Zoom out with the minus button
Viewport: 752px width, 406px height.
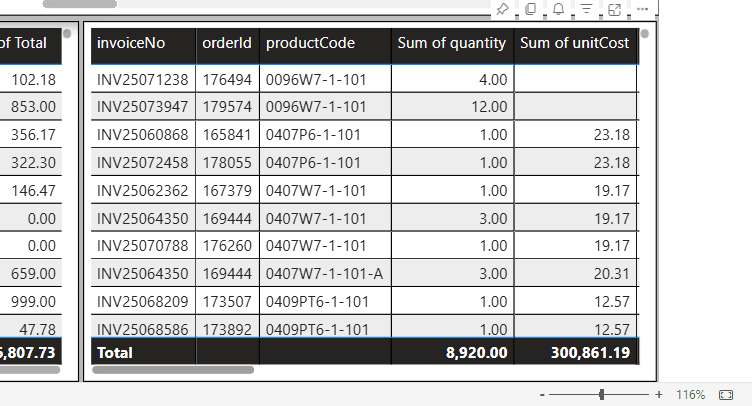pyautogui.click(x=542, y=395)
